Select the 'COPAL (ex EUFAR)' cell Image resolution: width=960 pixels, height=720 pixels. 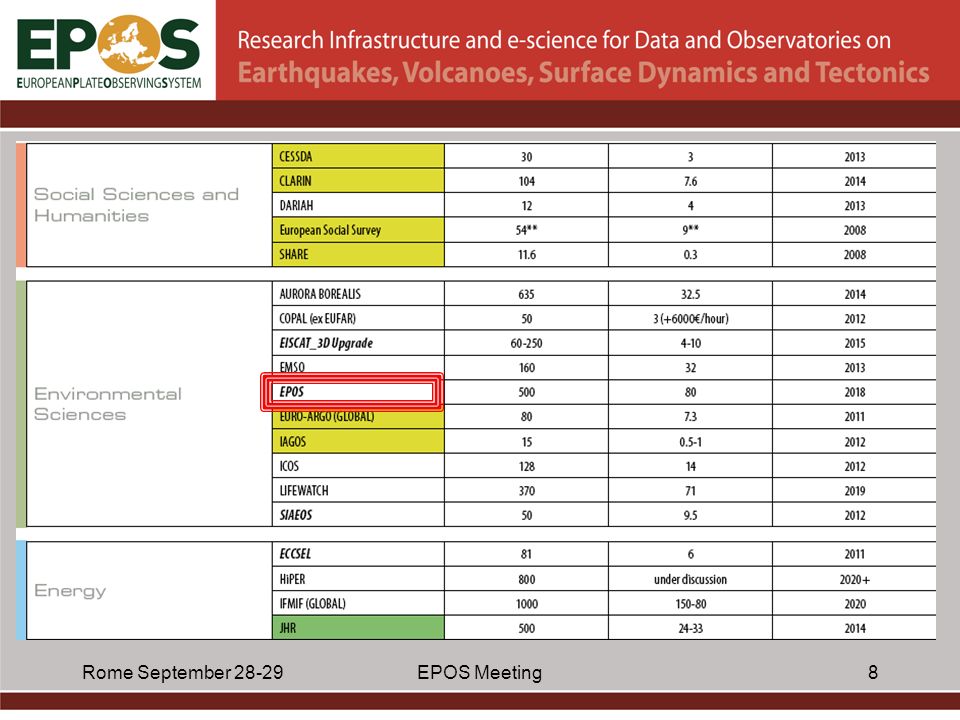(358, 318)
